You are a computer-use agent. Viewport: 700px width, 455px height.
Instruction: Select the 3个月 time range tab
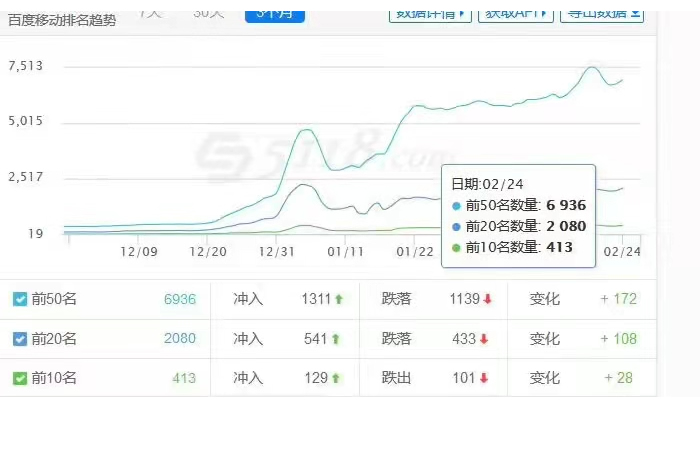click(275, 15)
